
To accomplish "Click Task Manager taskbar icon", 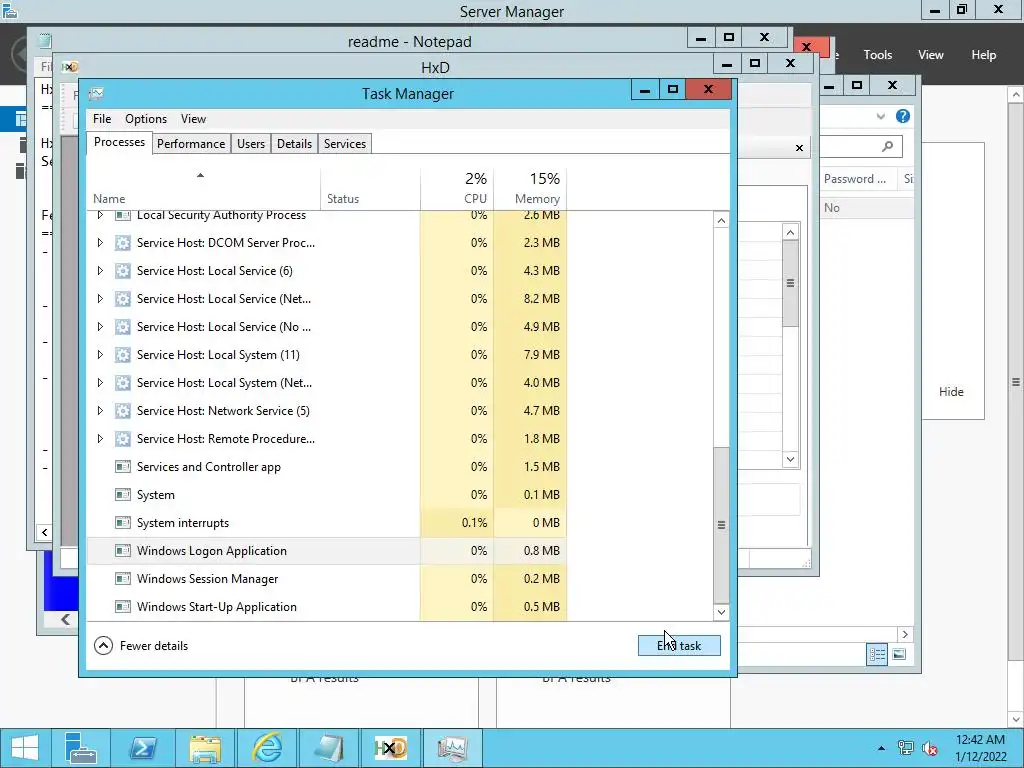I will click(453, 748).
